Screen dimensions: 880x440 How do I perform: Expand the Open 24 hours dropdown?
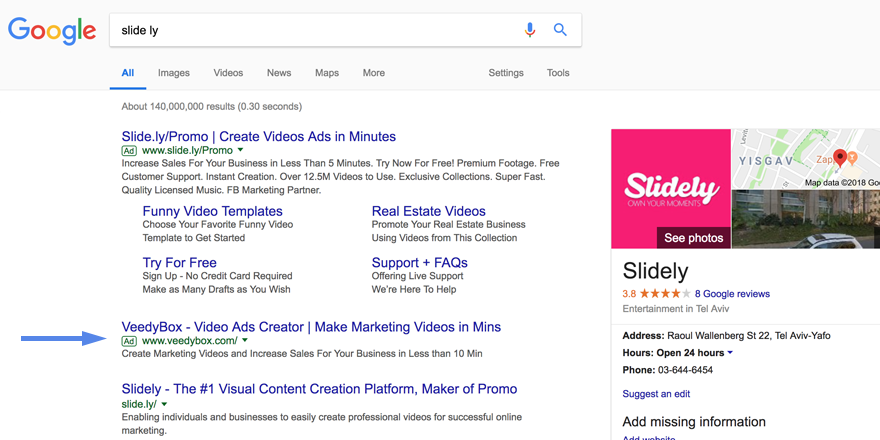coord(730,353)
